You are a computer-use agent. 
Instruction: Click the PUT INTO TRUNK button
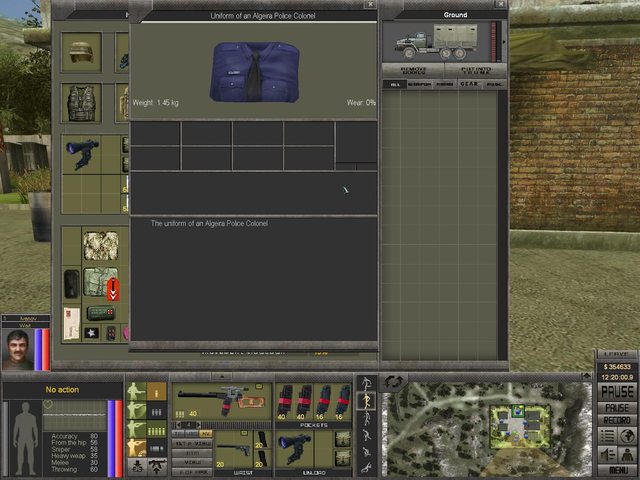point(476,70)
